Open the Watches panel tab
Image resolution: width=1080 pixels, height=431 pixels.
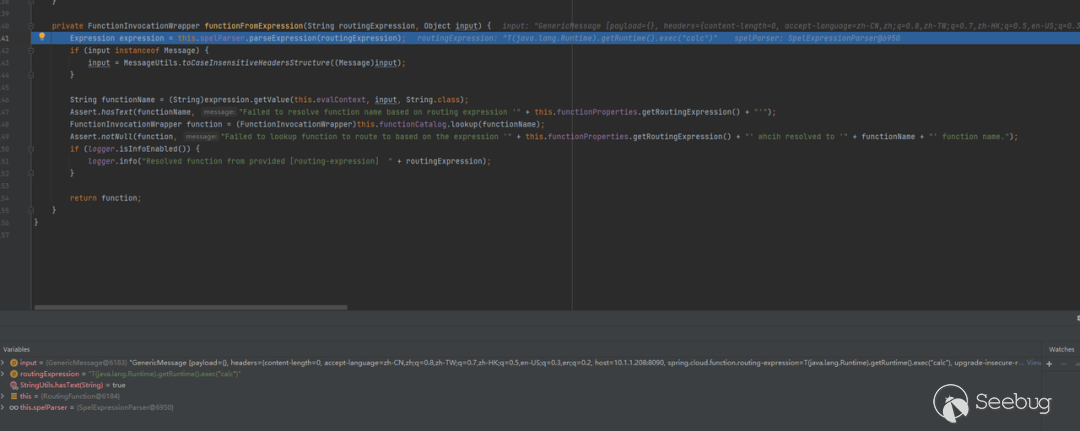coord(1061,349)
